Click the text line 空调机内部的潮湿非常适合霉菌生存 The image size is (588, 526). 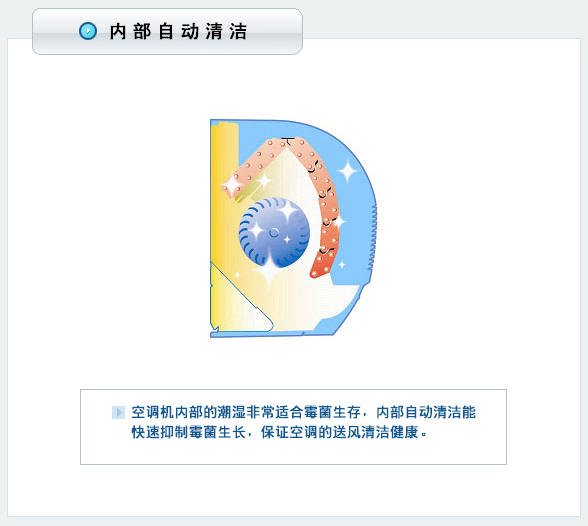(x=246, y=412)
